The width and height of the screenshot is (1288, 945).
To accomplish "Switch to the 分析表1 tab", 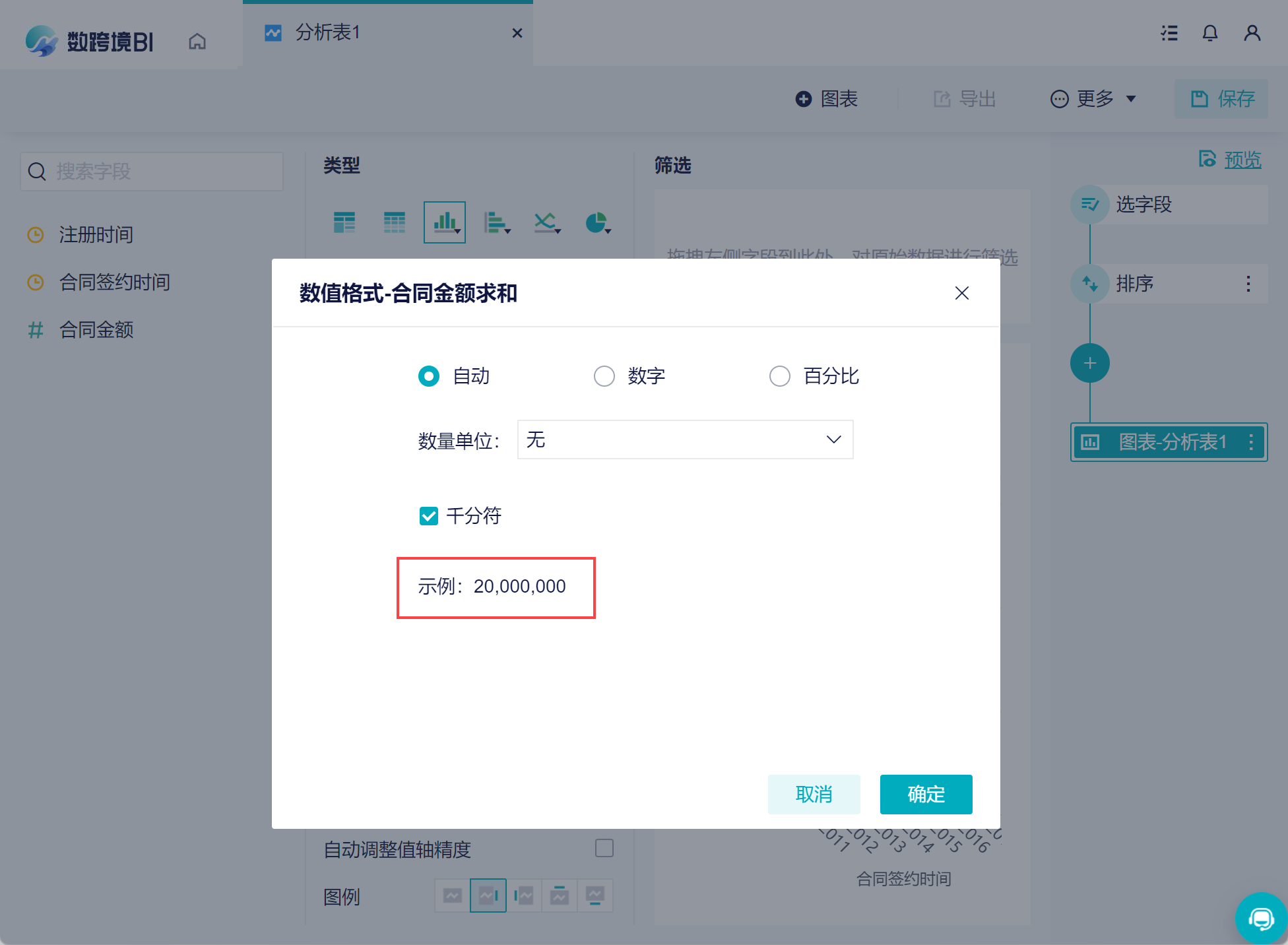I will pos(328,32).
